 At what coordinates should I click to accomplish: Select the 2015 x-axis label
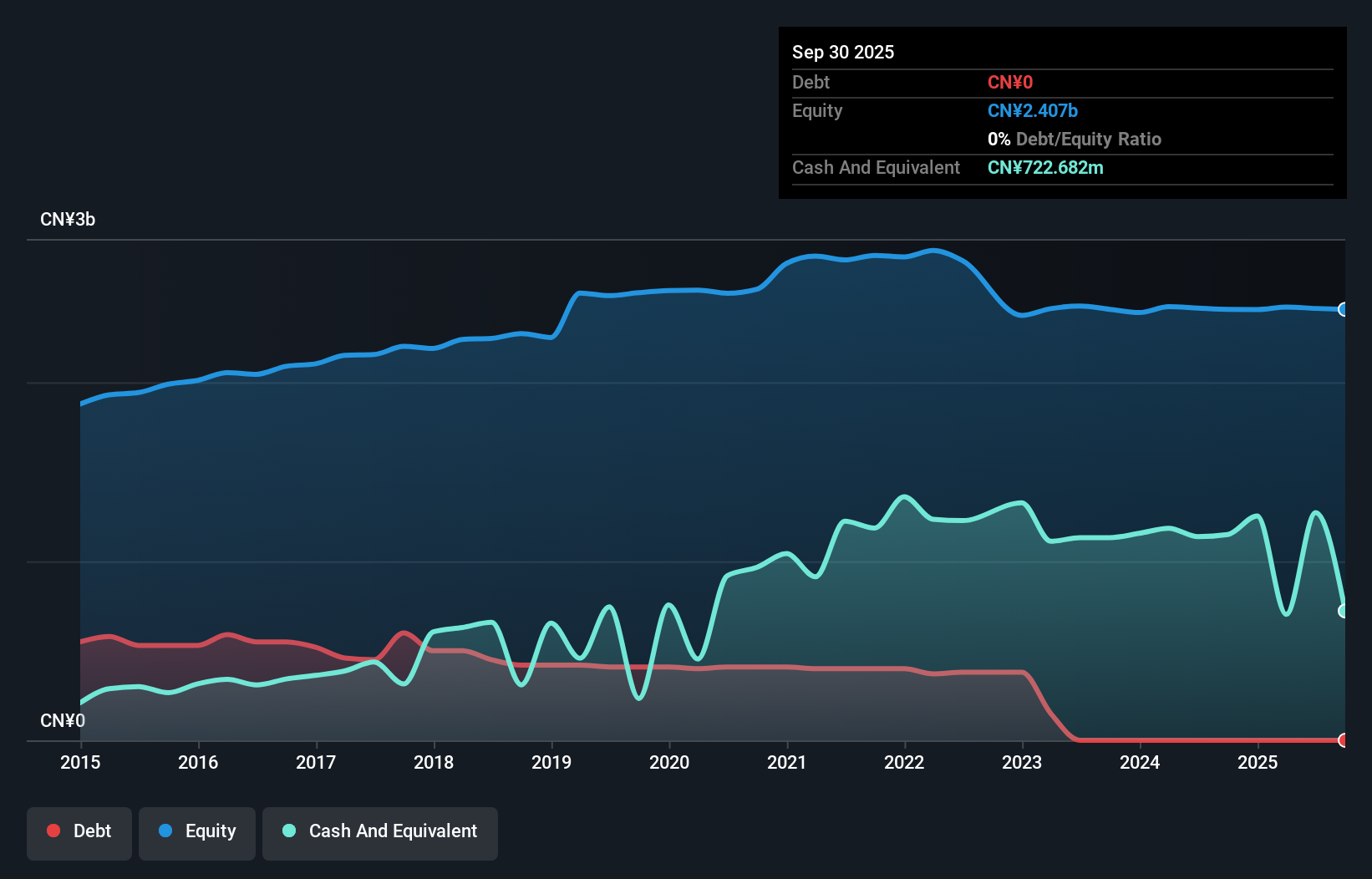(x=80, y=762)
